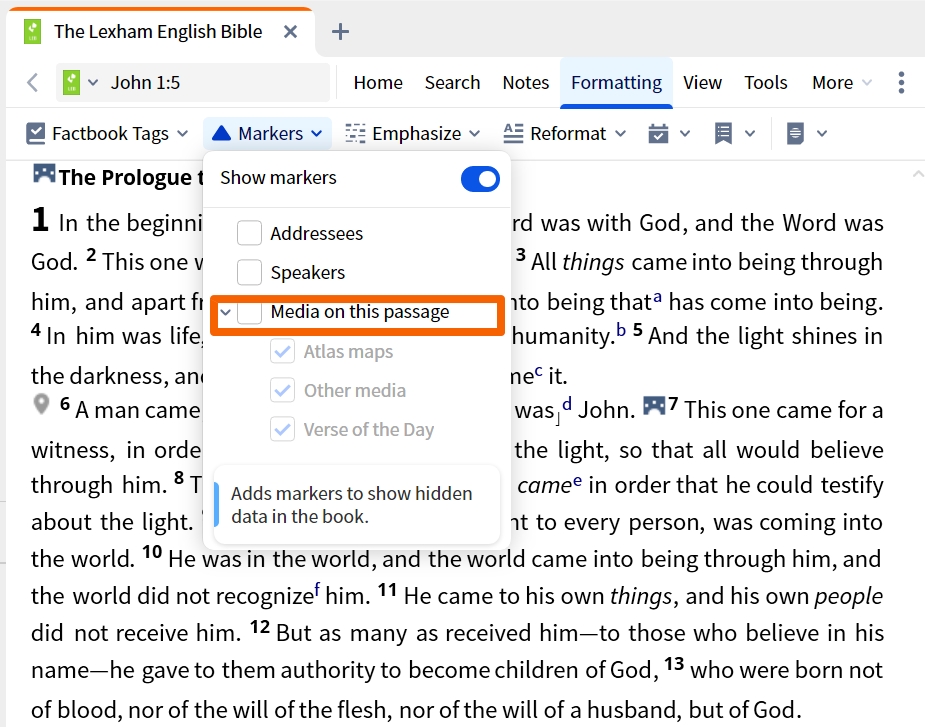Open footnote a after 'being that'
This screenshot has height=727, width=925.
pos(658,297)
